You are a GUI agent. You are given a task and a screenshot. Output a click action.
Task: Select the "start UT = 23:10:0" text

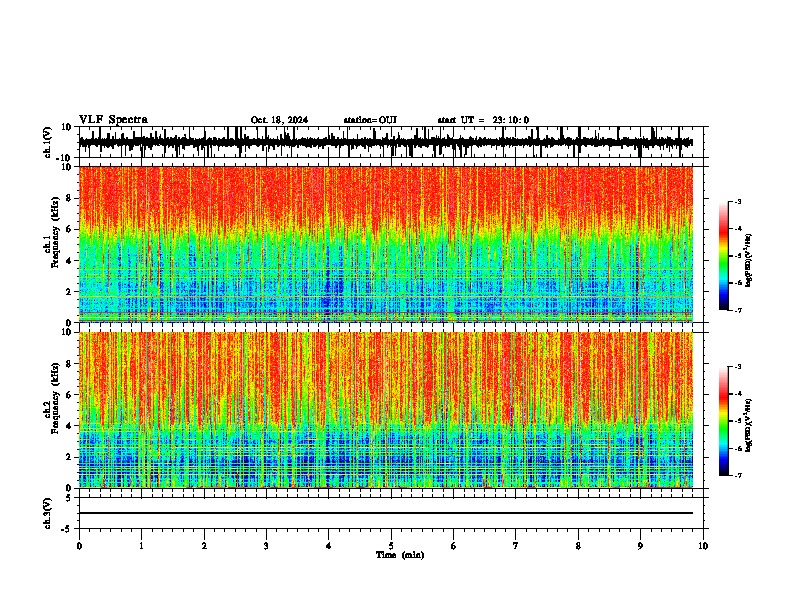pos(483,120)
